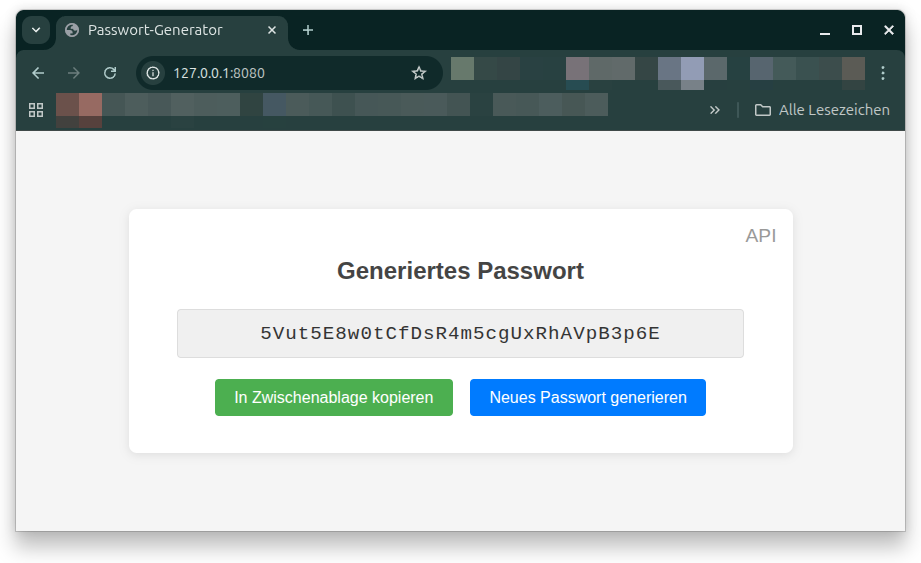Open a new browser tab

[x=308, y=30]
